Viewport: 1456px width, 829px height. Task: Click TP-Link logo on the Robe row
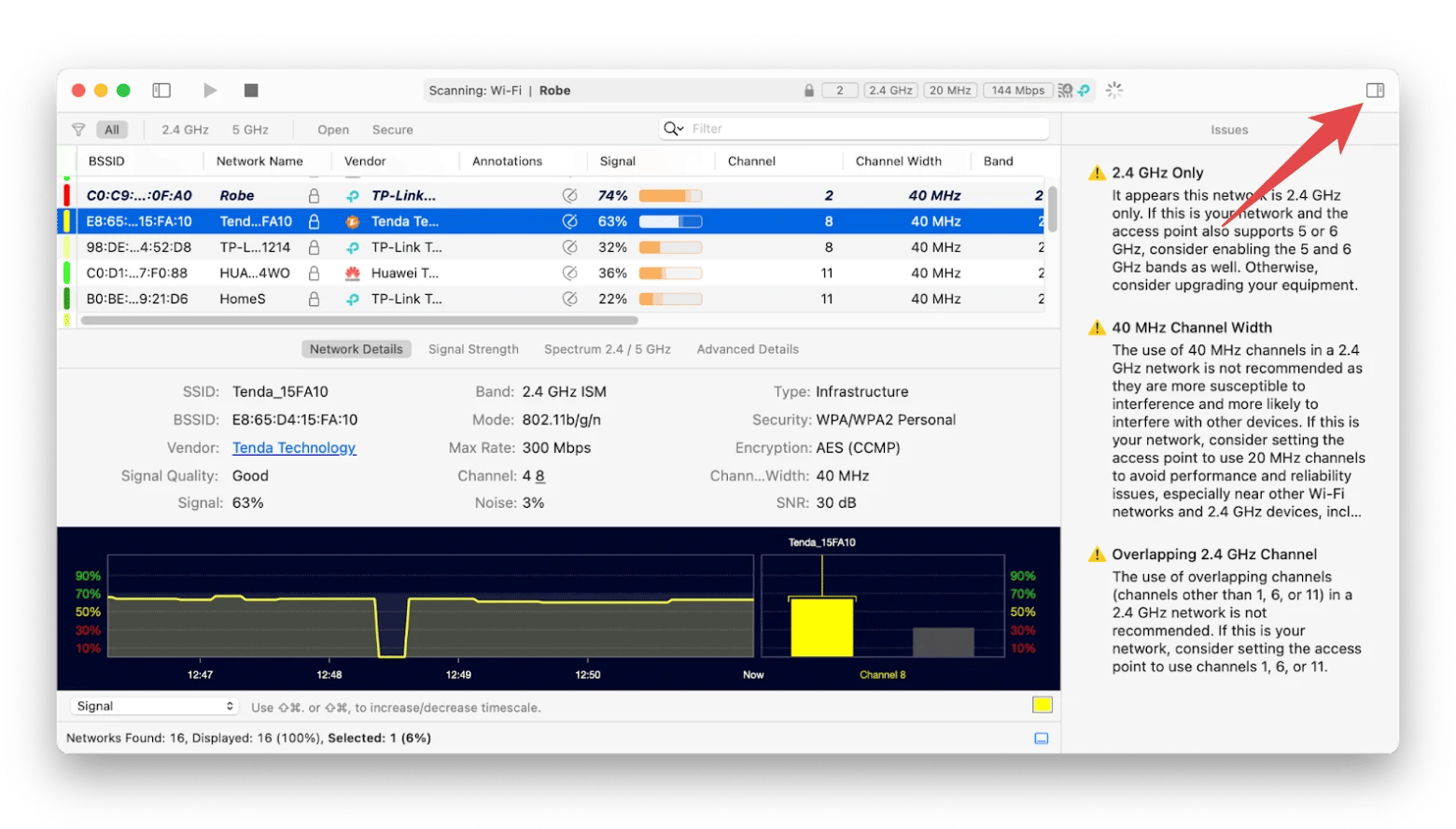[x=353, y=196]
